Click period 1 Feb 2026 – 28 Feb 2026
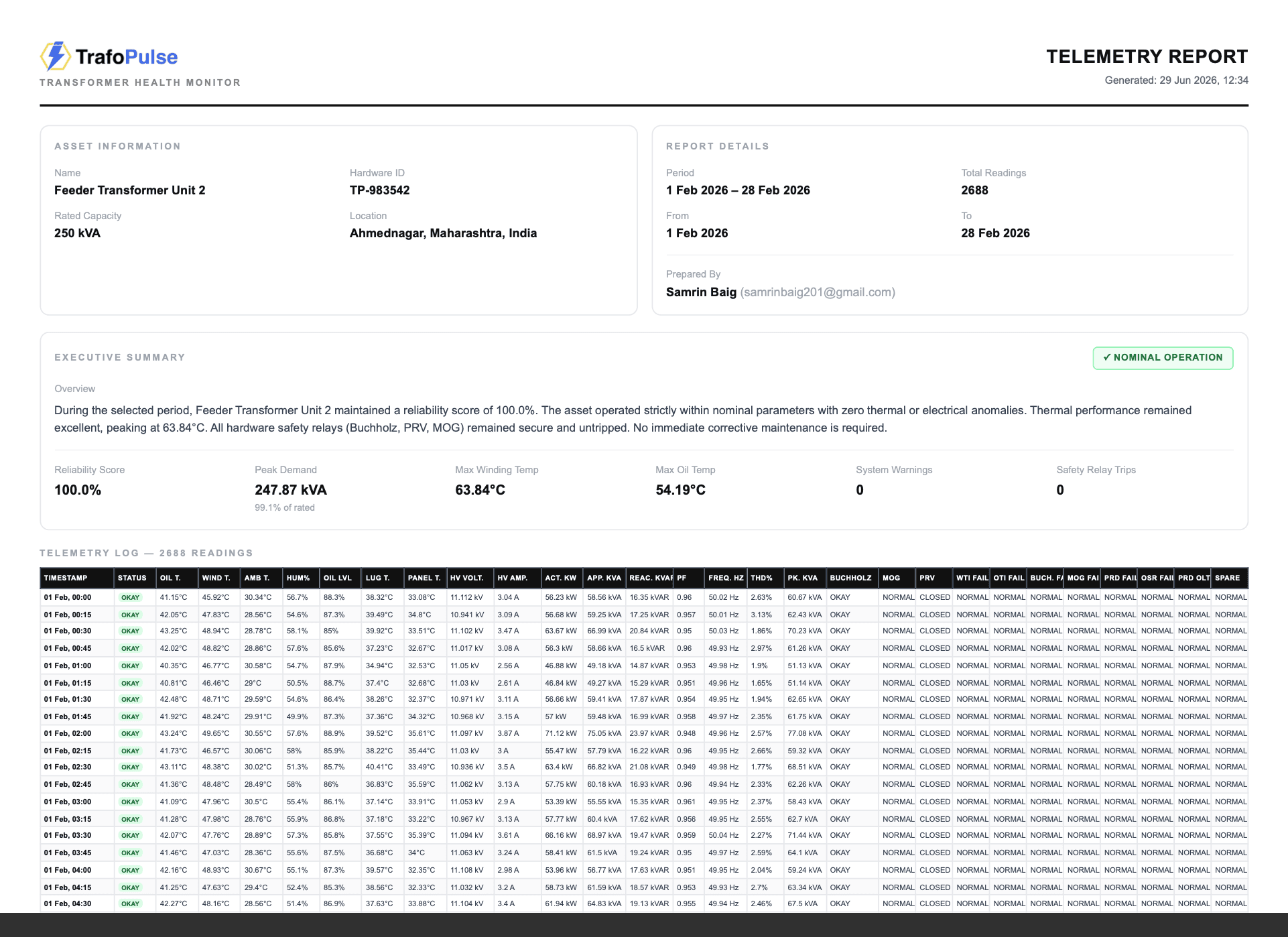Viewport: 1288px width, 937px height. click(738, 190)
